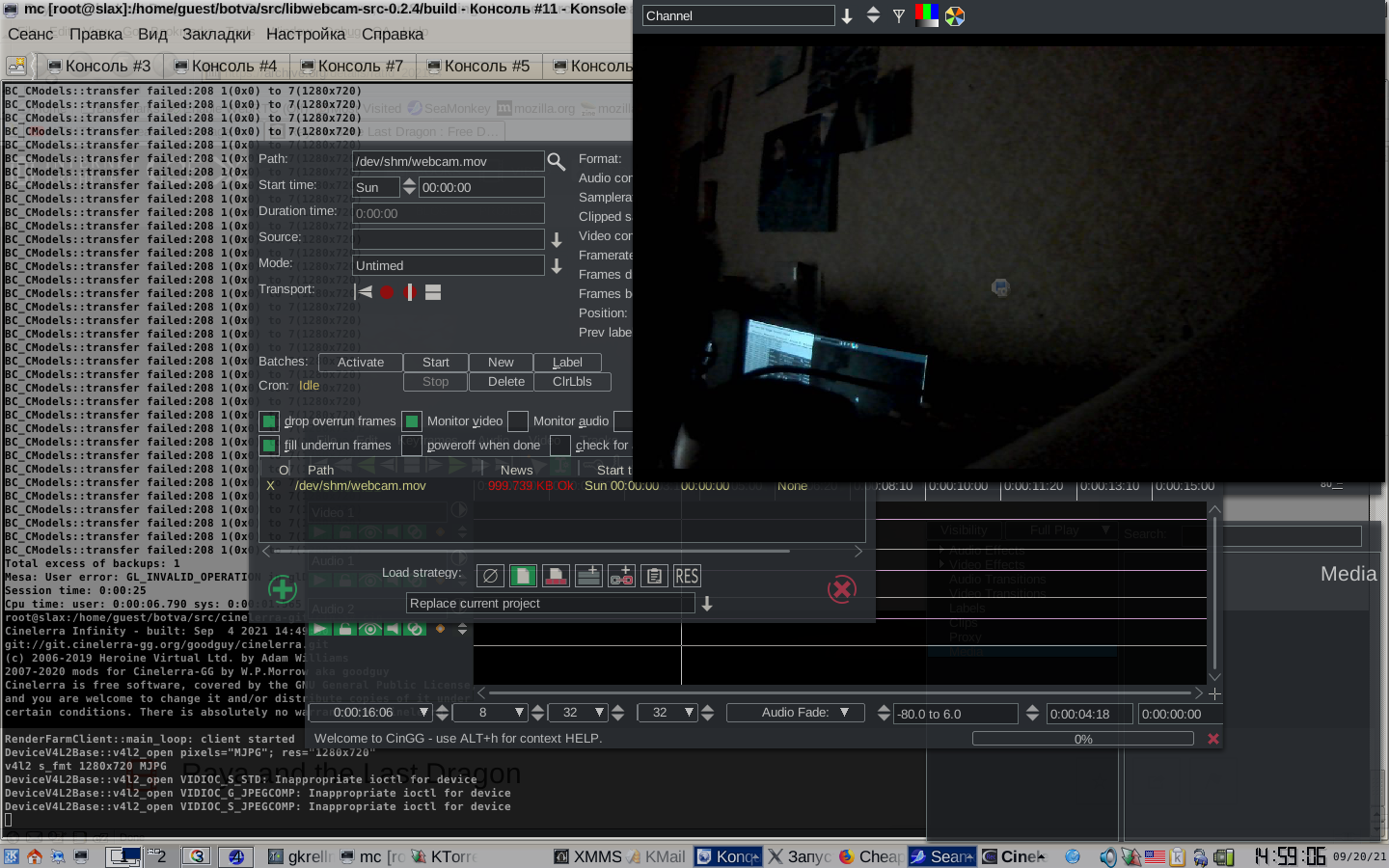Open the RGB picture color settings icon
The width and height of the screenshot is (1389, 868).
(x=927, y=15)
